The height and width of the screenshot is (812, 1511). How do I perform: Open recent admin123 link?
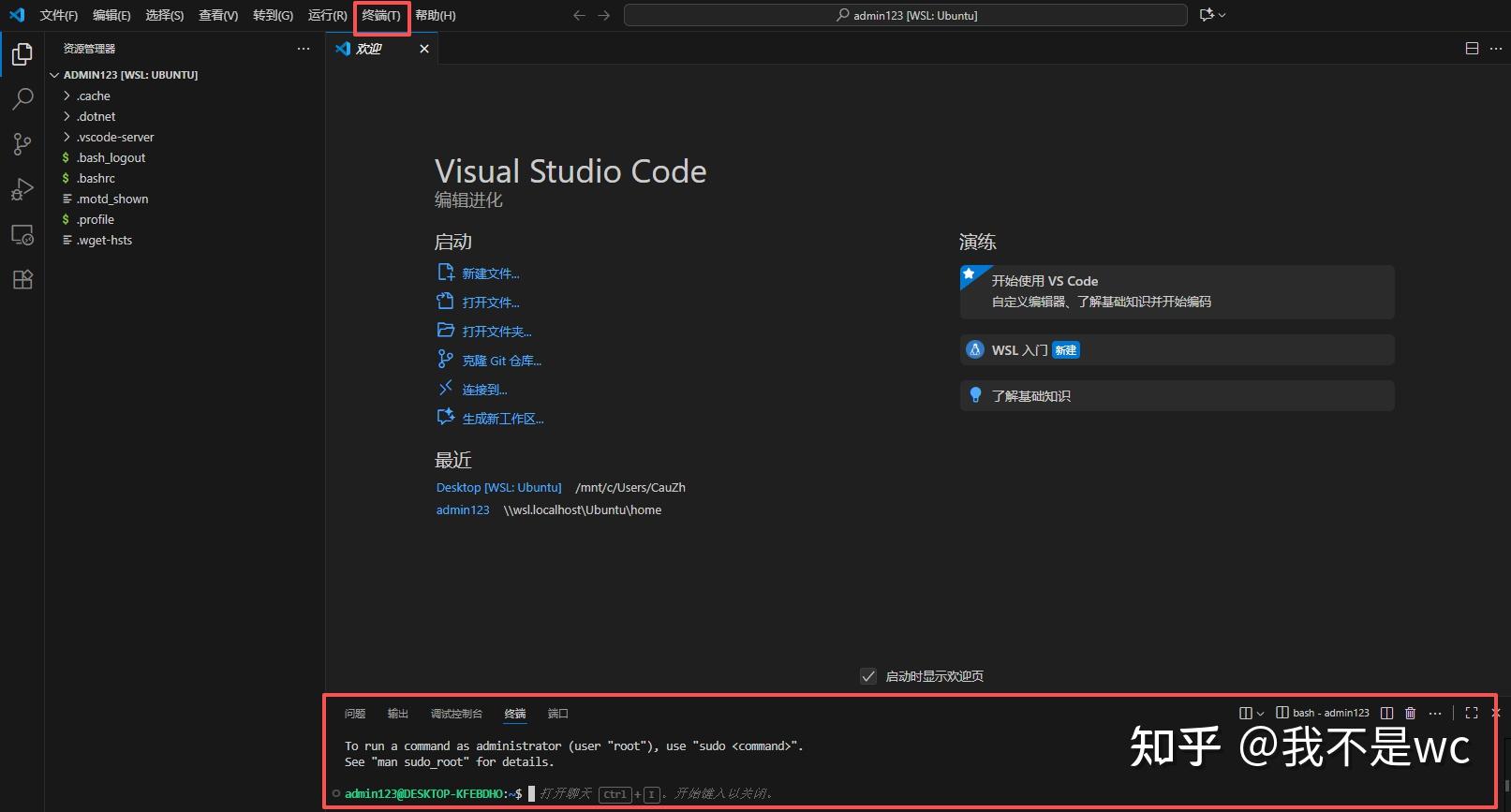tap(463, 509)
